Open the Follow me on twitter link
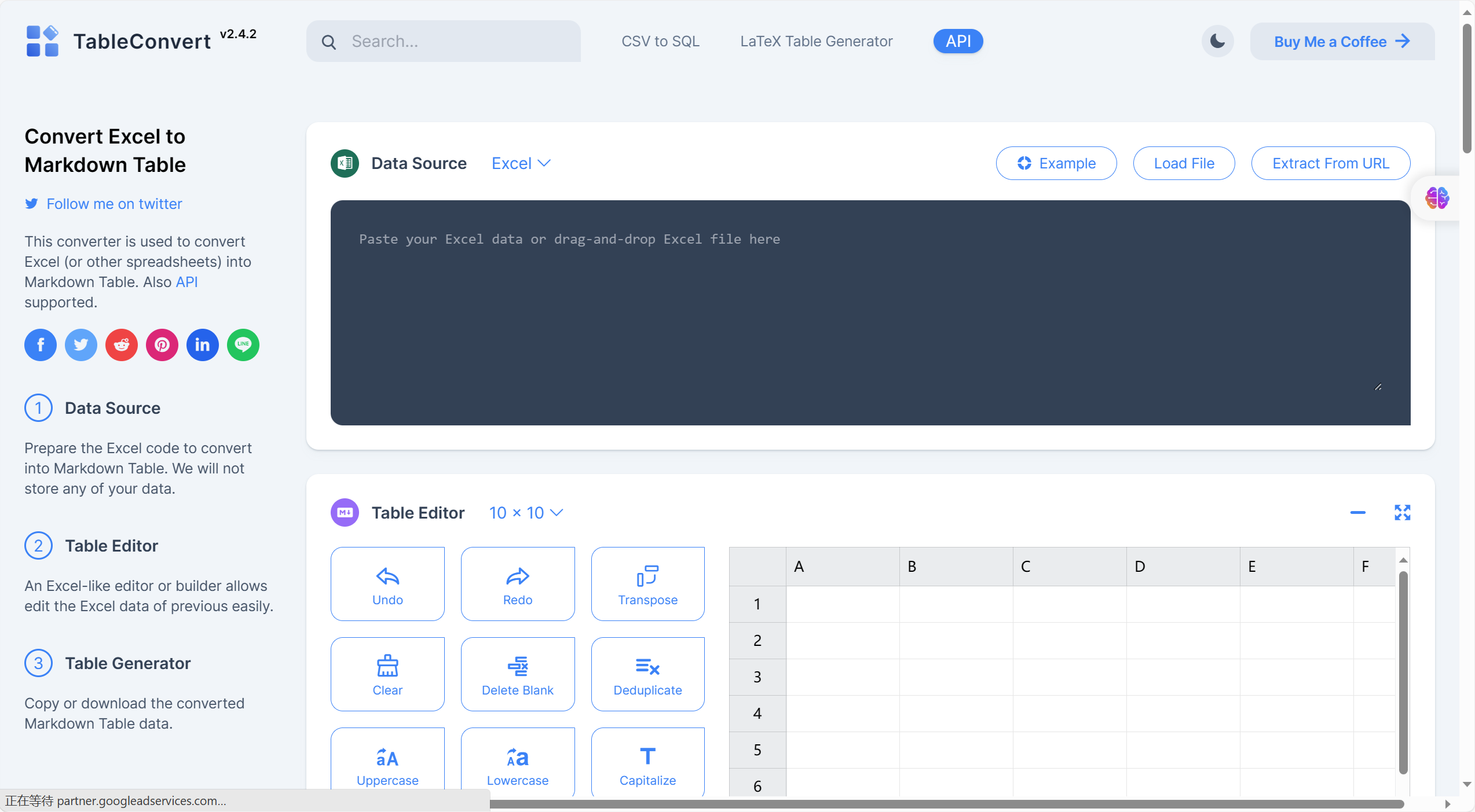Screen dimensions: 1475x812 (x=114, y=204)
